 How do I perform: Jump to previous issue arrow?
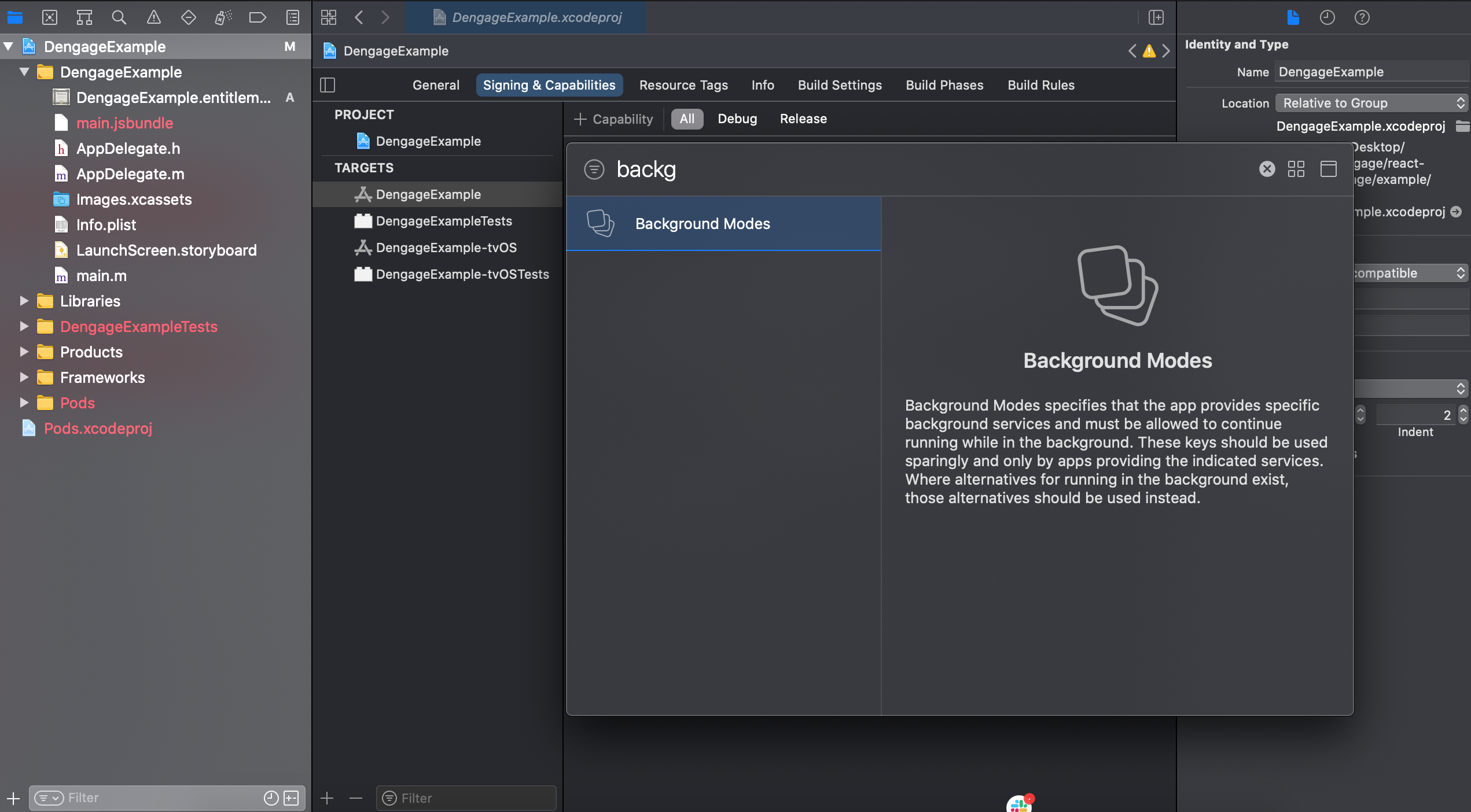click(1132, 51)
